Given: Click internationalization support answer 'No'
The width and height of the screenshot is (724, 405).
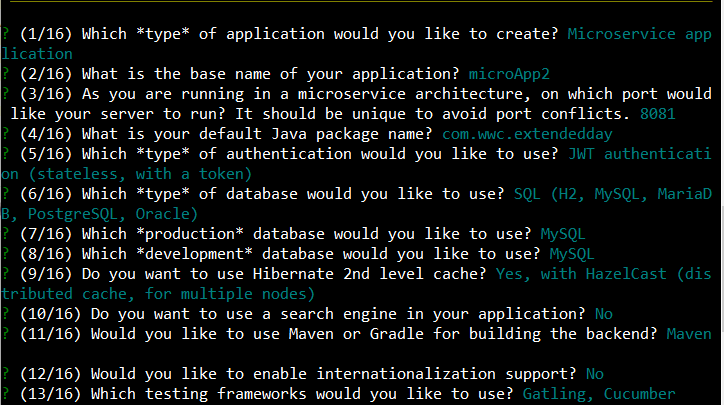Looking at the screenshot, I should pyautogui.click(x=595, y=374).
